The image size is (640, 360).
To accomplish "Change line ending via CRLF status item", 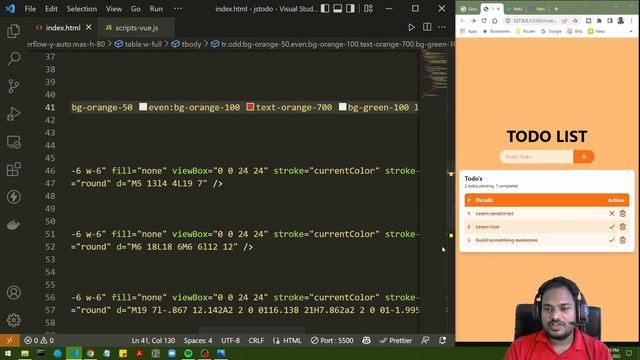I will [256, 340].
